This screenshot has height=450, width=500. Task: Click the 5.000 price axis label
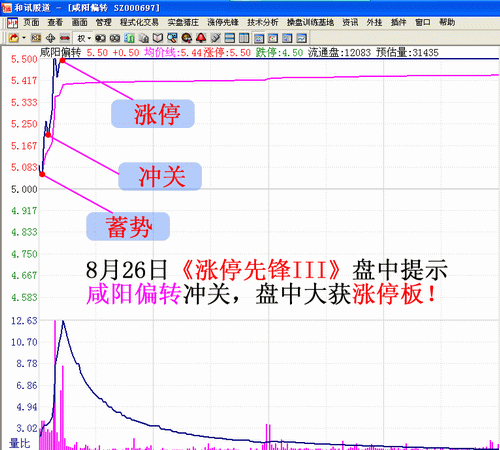(24, 189)
